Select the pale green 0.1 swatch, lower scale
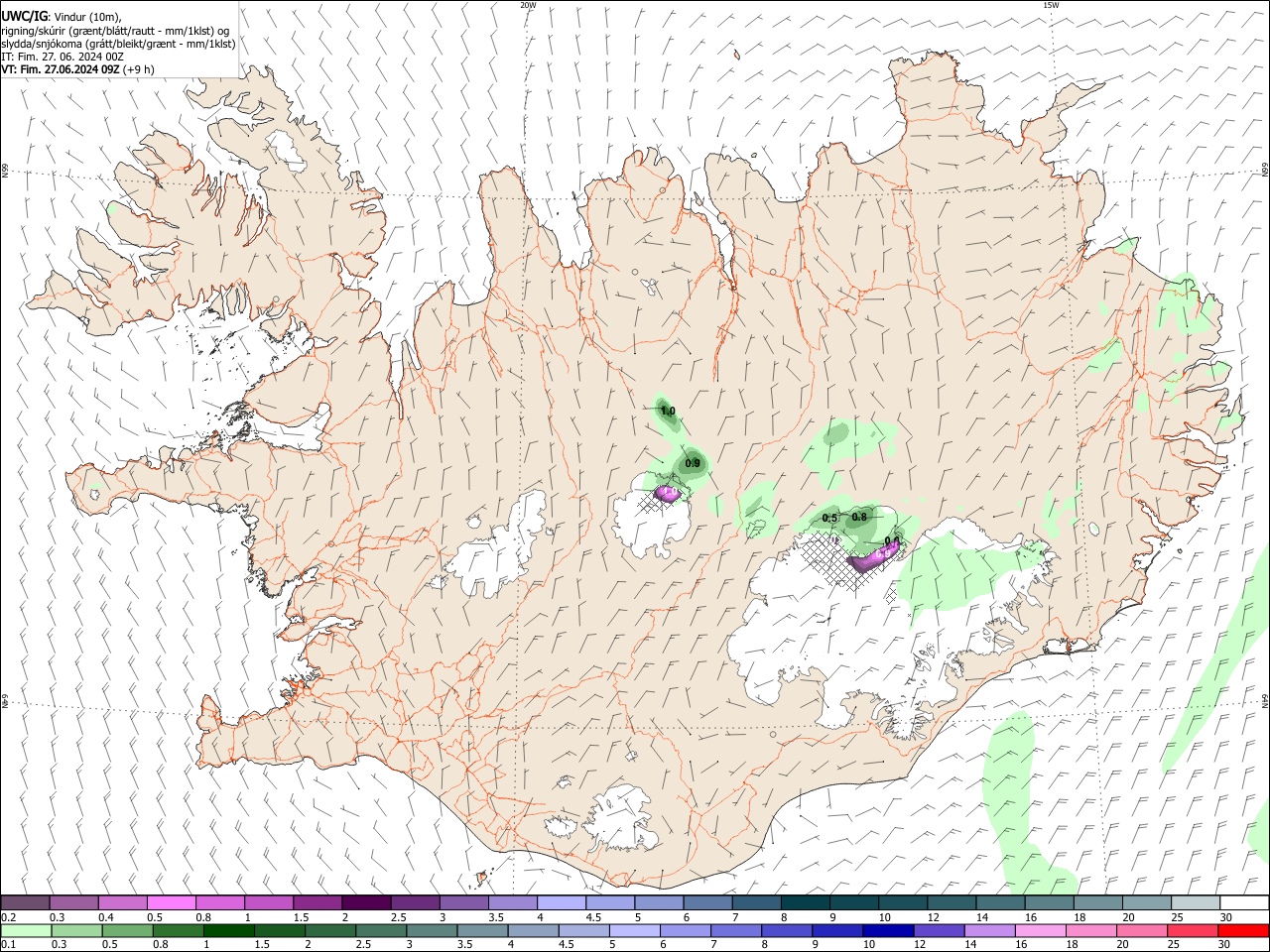Screen dimensions: 1270x952 [25, 931]
